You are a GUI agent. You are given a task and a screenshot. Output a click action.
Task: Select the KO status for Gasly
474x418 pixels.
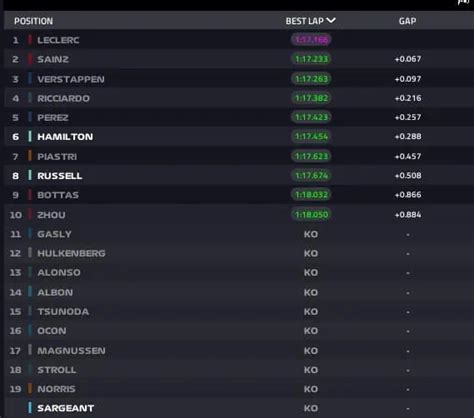pyautogui.click(x=311, y=234)
